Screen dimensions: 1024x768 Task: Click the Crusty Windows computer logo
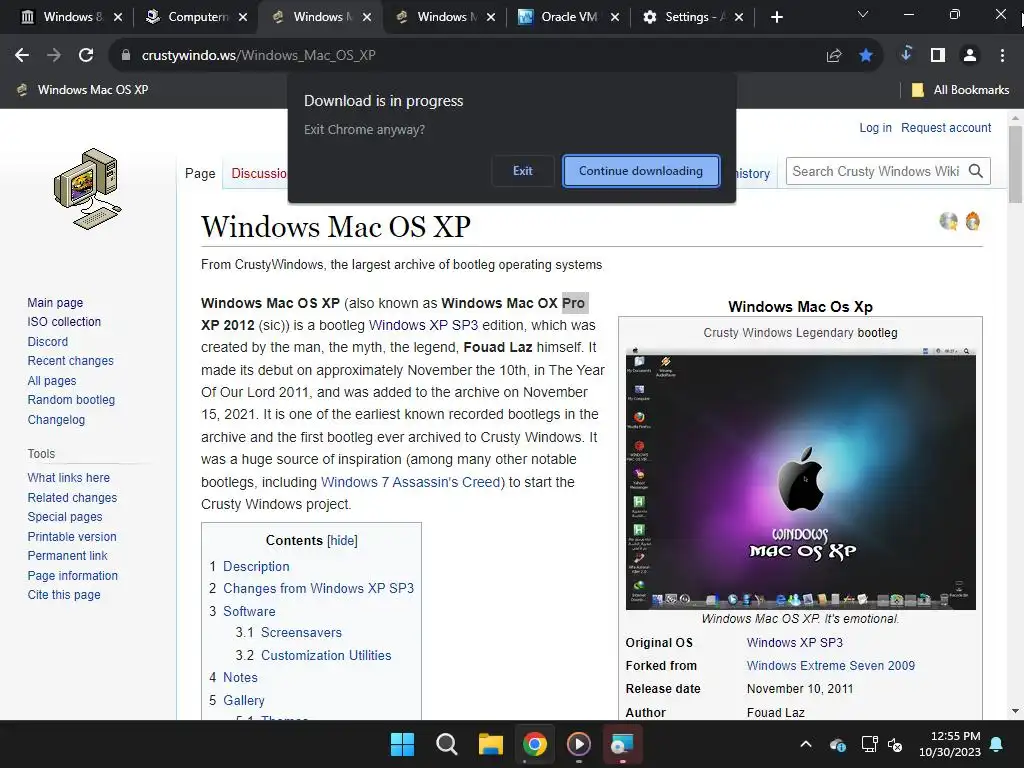[88, 189]
